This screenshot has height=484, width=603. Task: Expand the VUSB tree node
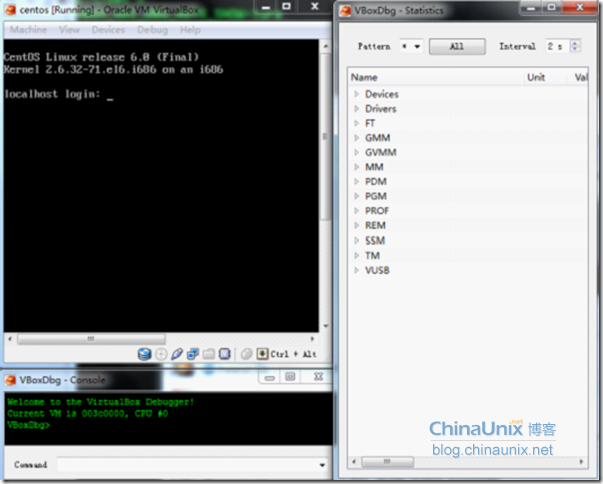click(x=356, y=270)
